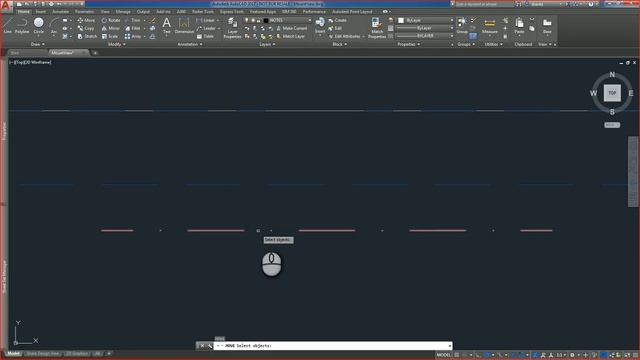This screenshot has width=640, height=360.
Task: Click the Array command
Action: tap(133, 36)
